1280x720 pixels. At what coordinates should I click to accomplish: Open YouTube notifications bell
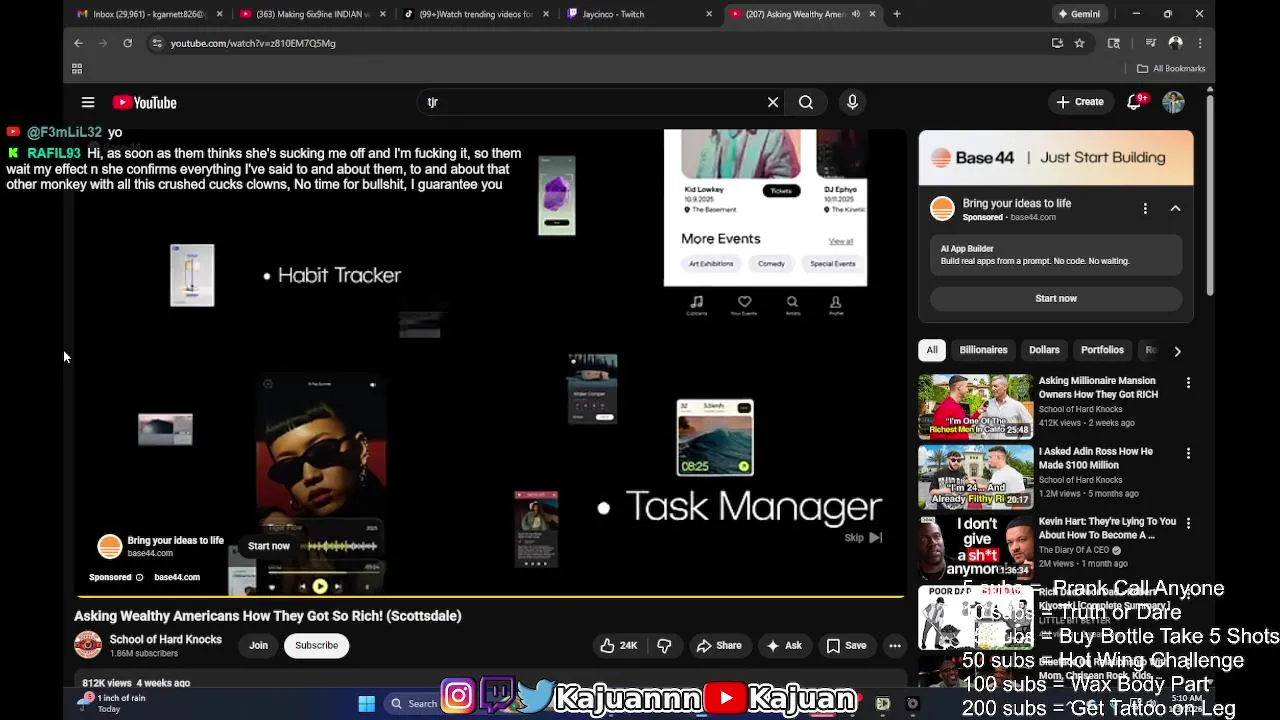click(x=1134, y=102)
